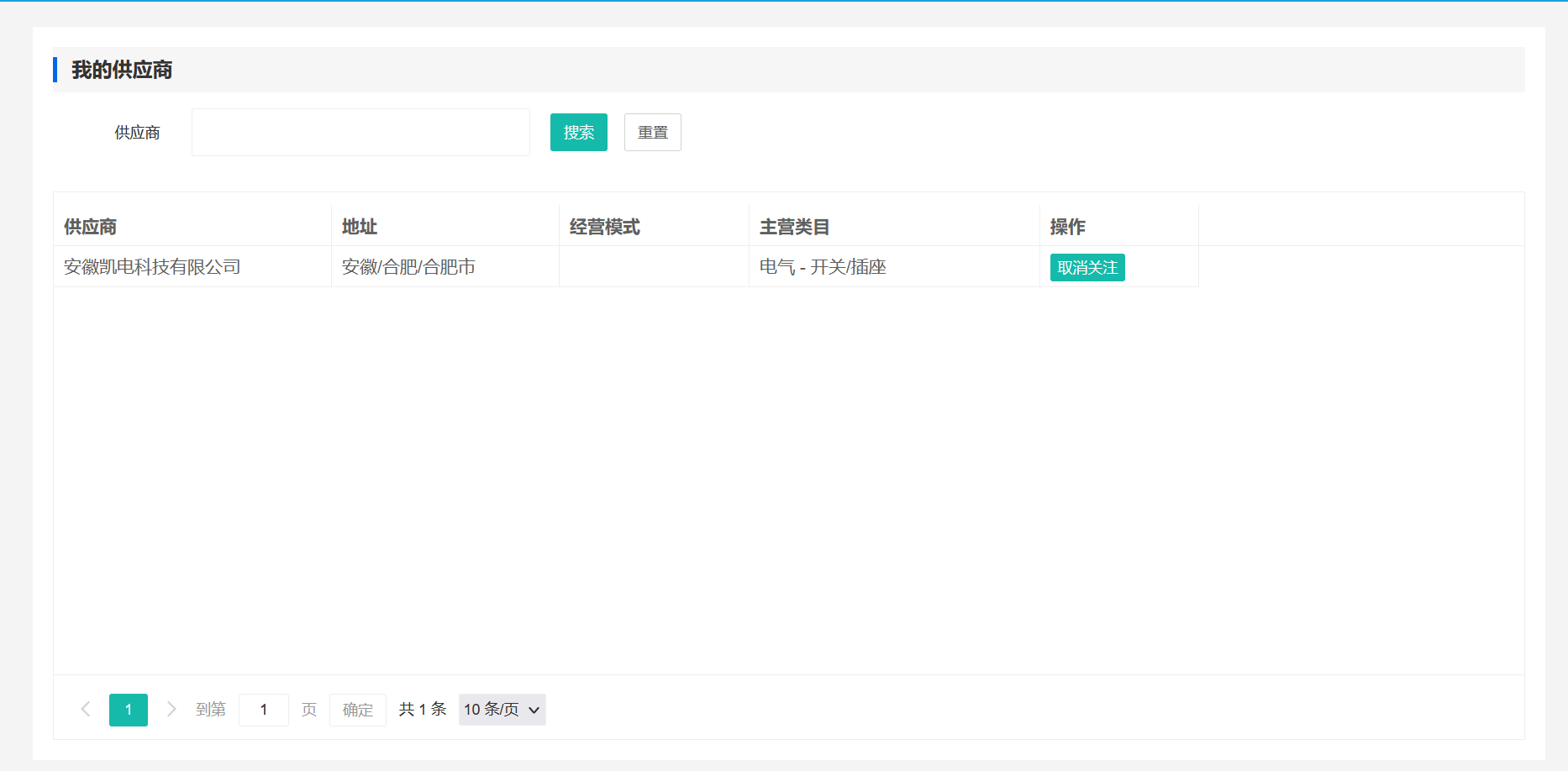Click the 操作 column header
The height and width of the screenshot is (771, 1568).
pyautogui.click(x=1067, y=227)
